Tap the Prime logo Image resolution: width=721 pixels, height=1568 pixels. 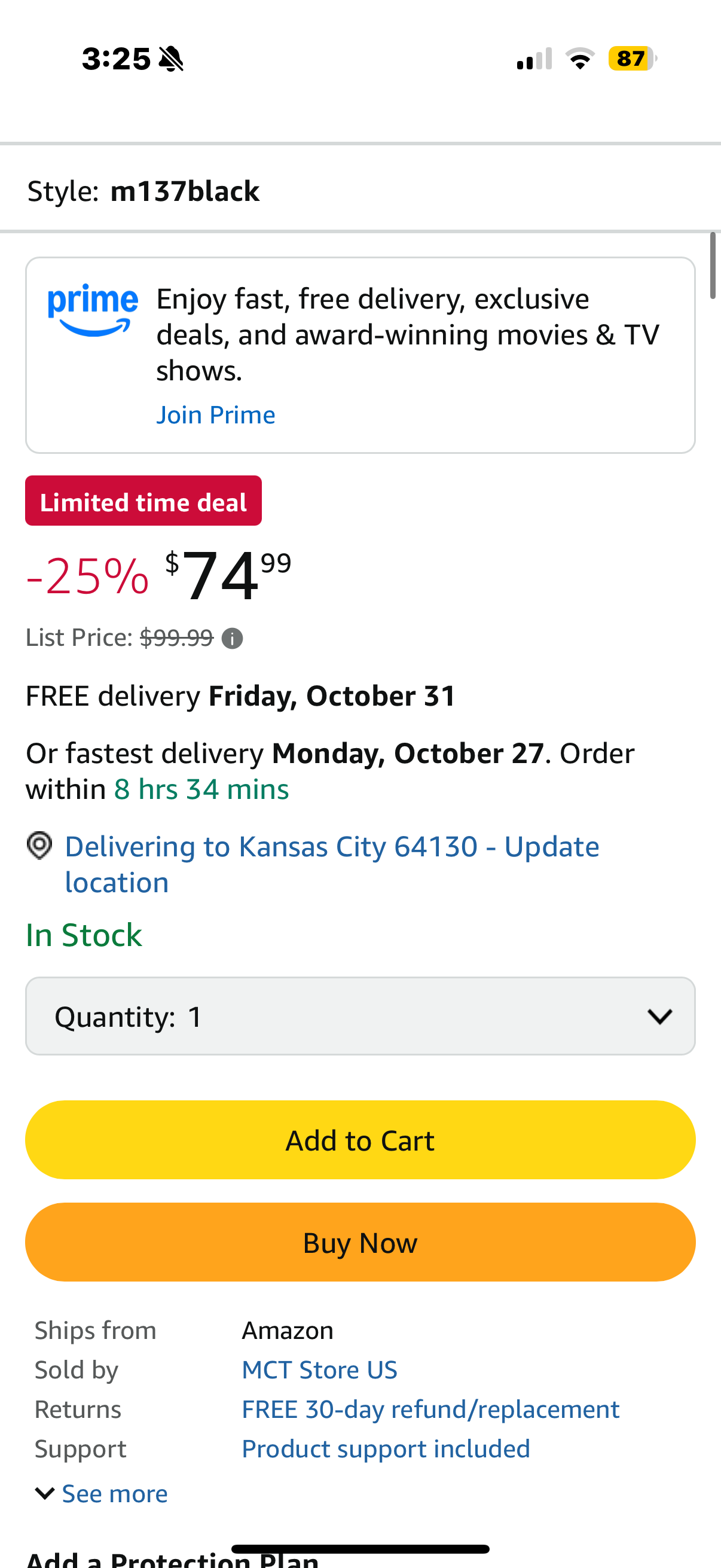tap(93, 309)
